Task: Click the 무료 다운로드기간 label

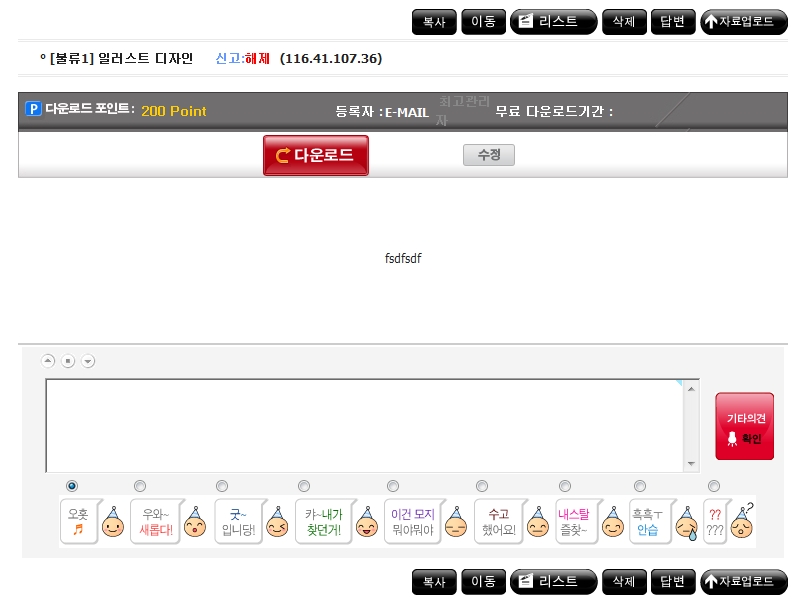Action: (x=554, y=111)
